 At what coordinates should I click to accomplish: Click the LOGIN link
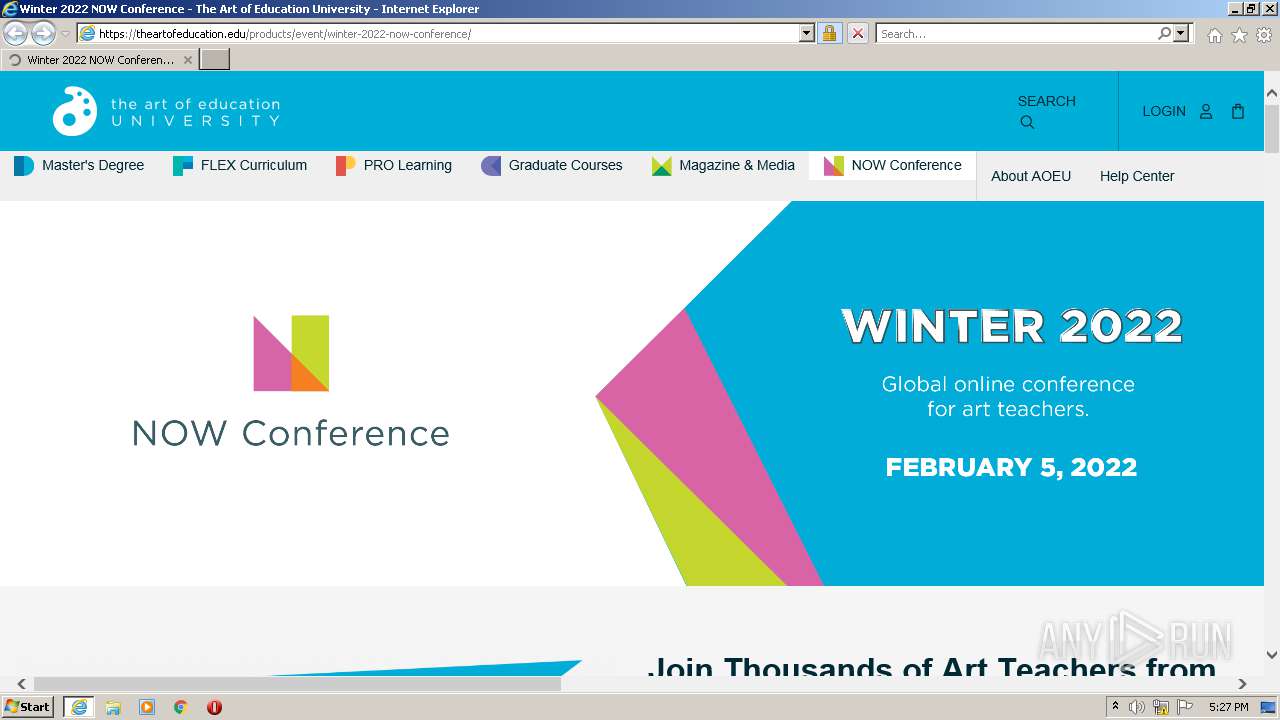pyautogui.click(x=1164, y=111)
